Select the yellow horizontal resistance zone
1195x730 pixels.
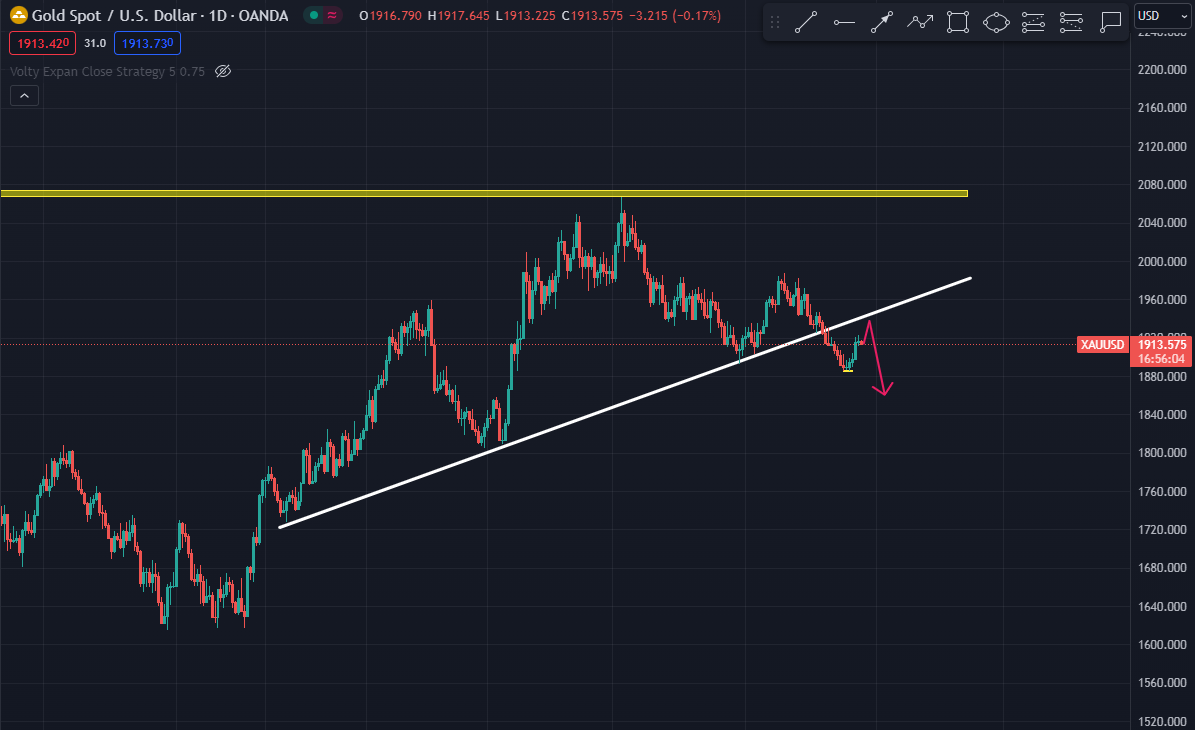tap(484, 193)
